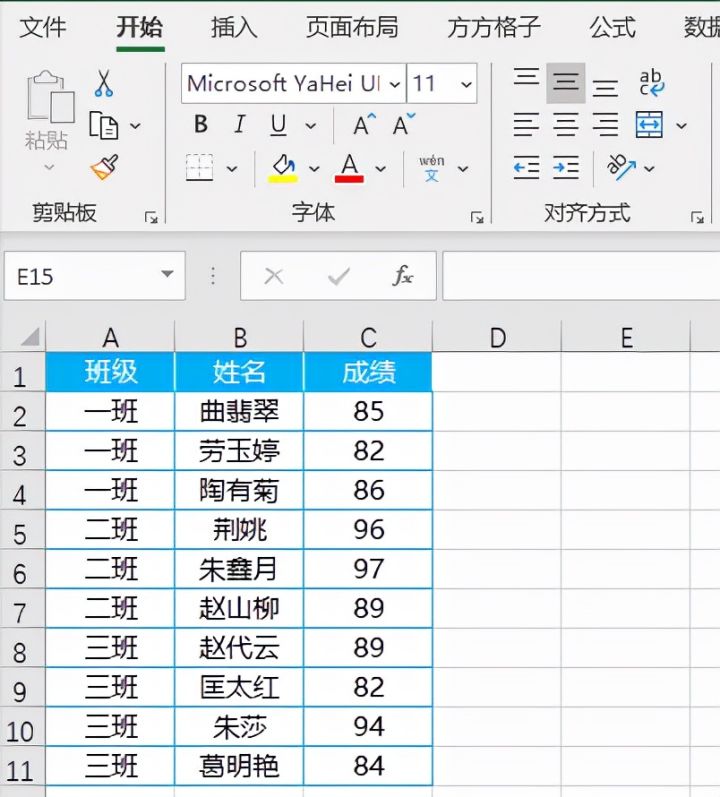Switch to the 公式 tab

613,27
